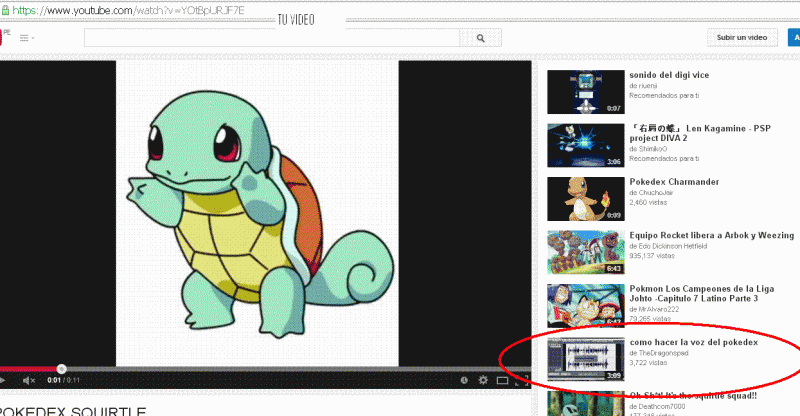Click channel name TheDragonspad
Screen dimensions: 800x416
(x=663, y=353)
